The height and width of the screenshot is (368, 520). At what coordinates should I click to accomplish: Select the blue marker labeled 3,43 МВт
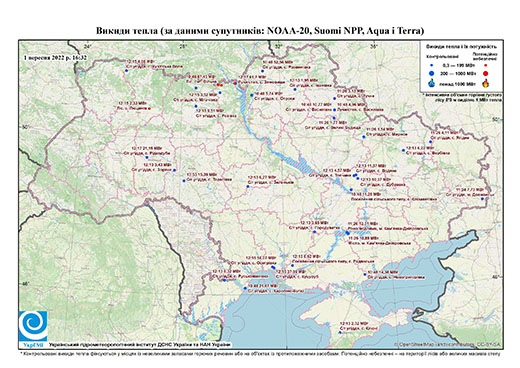tap(174, 170)
